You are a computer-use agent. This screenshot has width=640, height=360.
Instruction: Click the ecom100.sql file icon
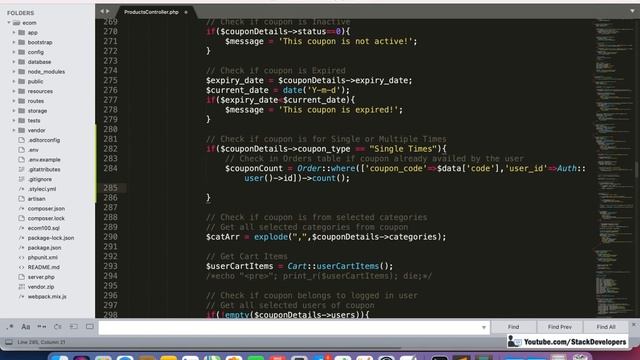click(x=22, y=228)
